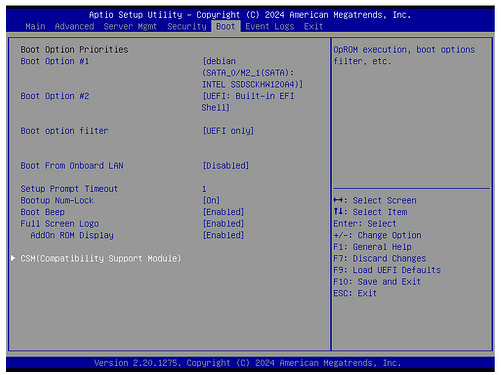Select AddOn ROM Display label

click(x=72, y=235)
